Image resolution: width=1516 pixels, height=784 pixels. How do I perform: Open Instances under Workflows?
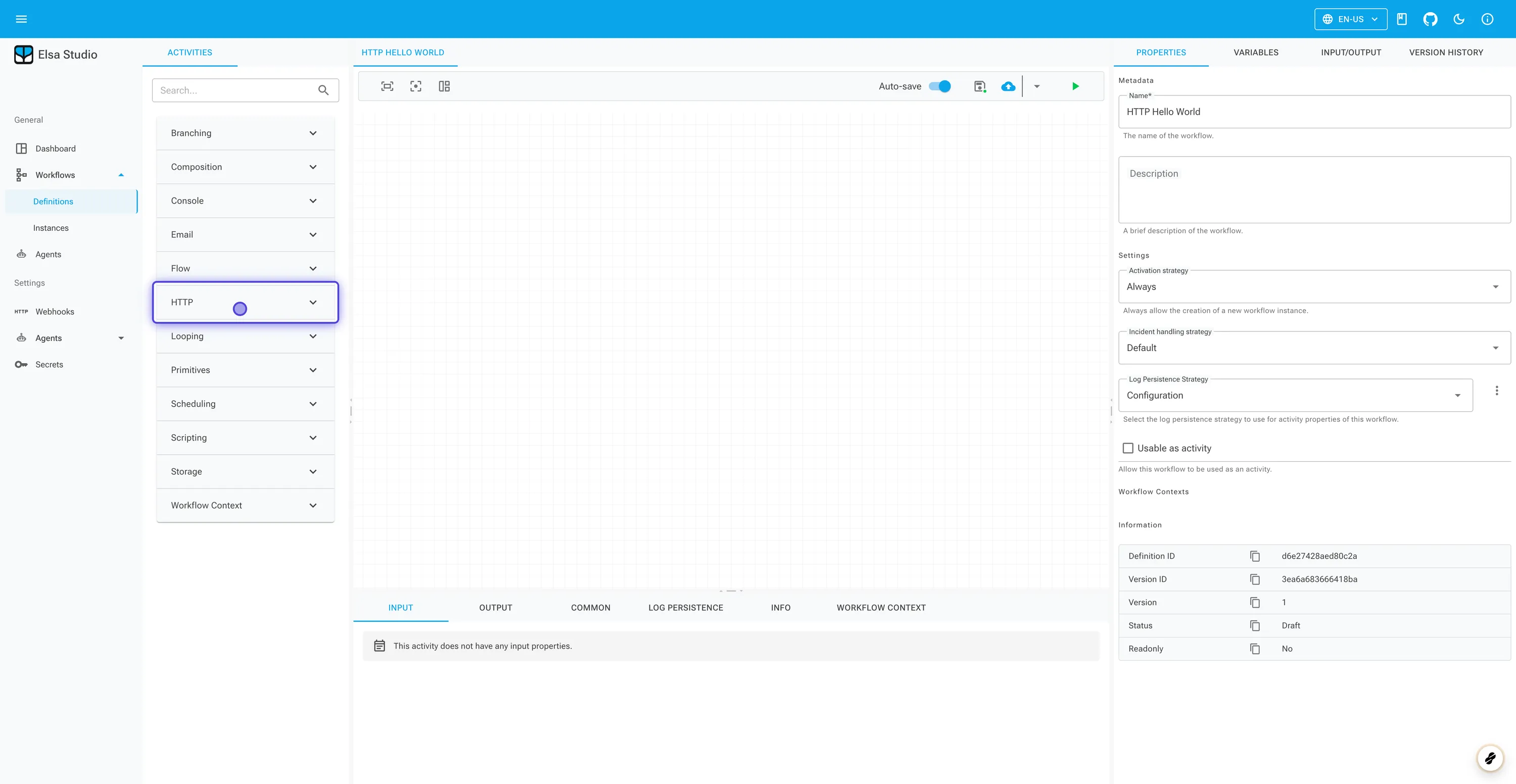click(71, 228)
